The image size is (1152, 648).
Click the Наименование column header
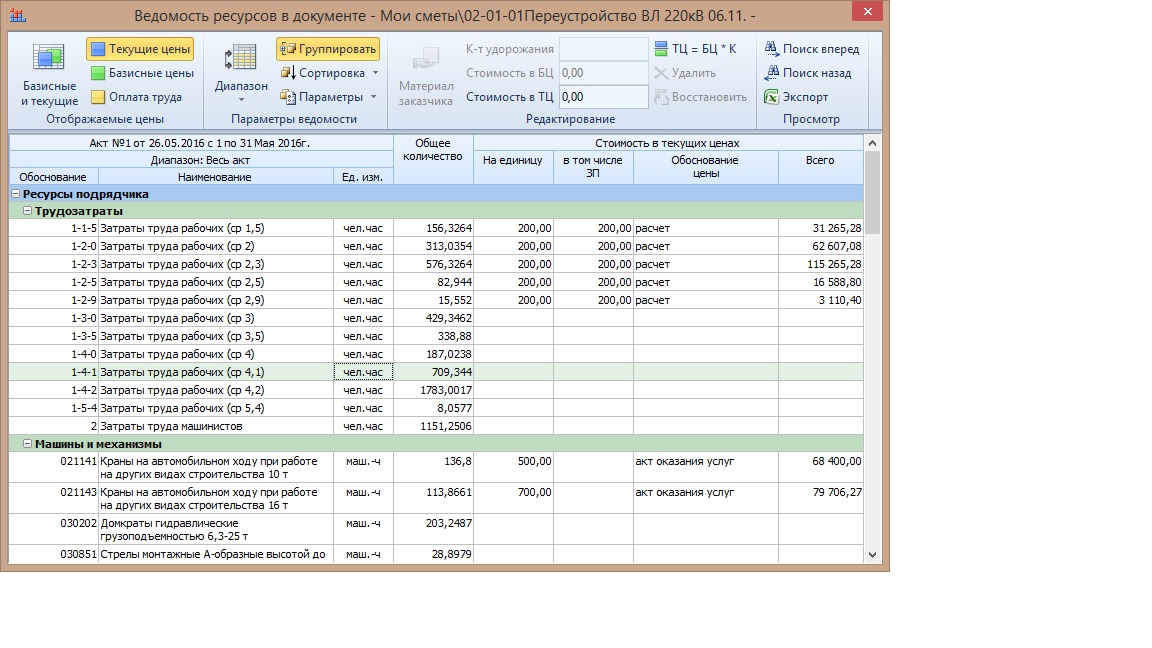pyautogui.click(x=215, y=177)
